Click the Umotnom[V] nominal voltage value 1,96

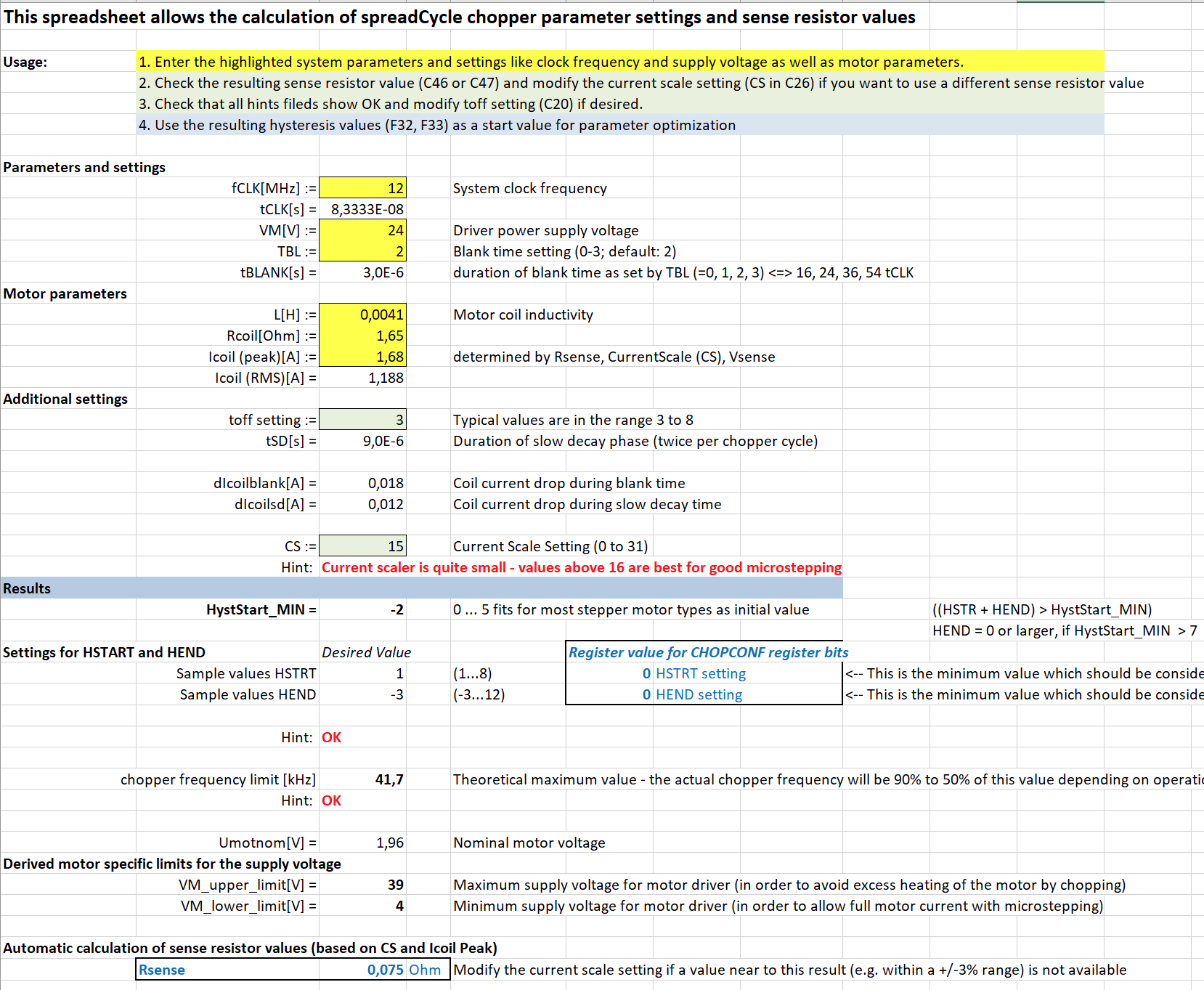(362, 843)
